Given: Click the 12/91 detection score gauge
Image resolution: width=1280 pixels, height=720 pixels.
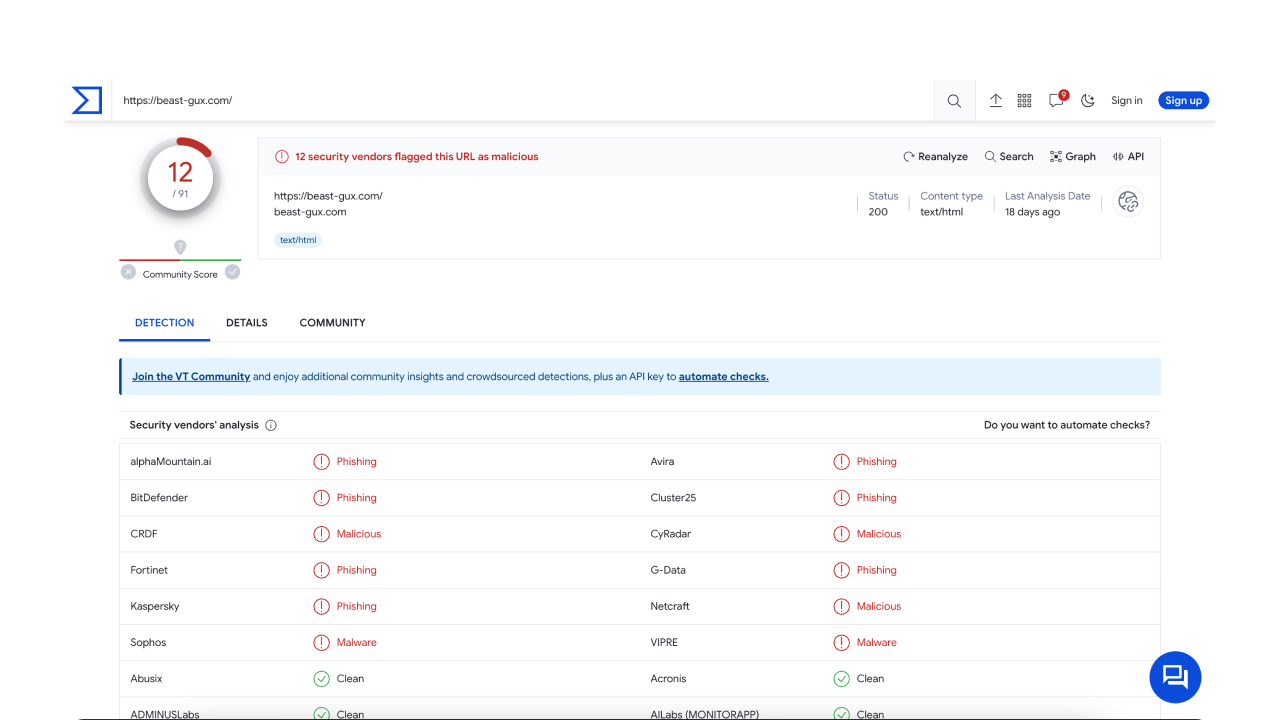Looking at the screenshot, I should click(x=180, y=176).
